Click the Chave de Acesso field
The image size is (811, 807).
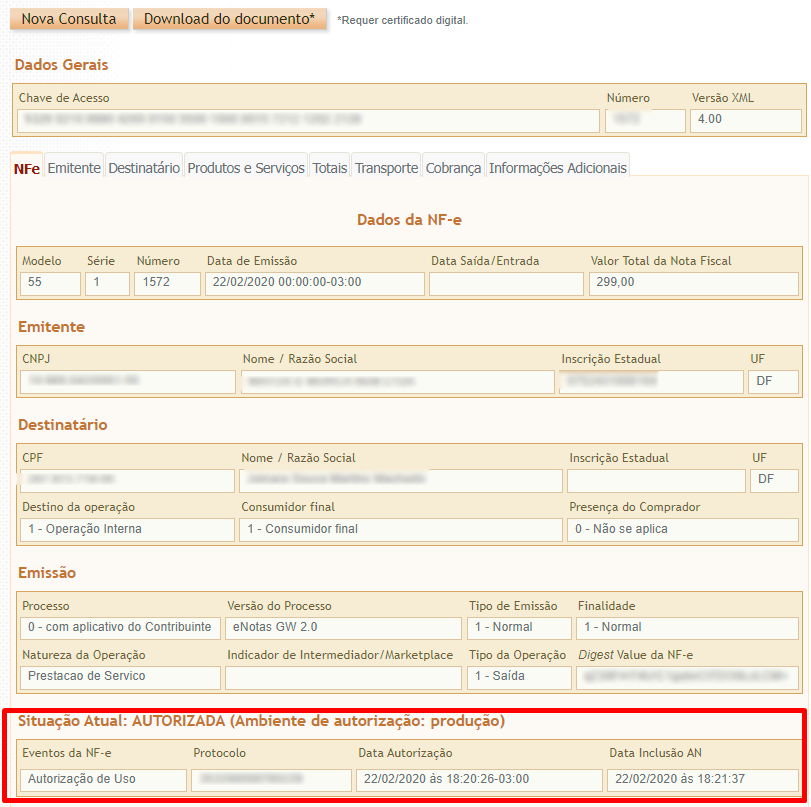point(308,121)
